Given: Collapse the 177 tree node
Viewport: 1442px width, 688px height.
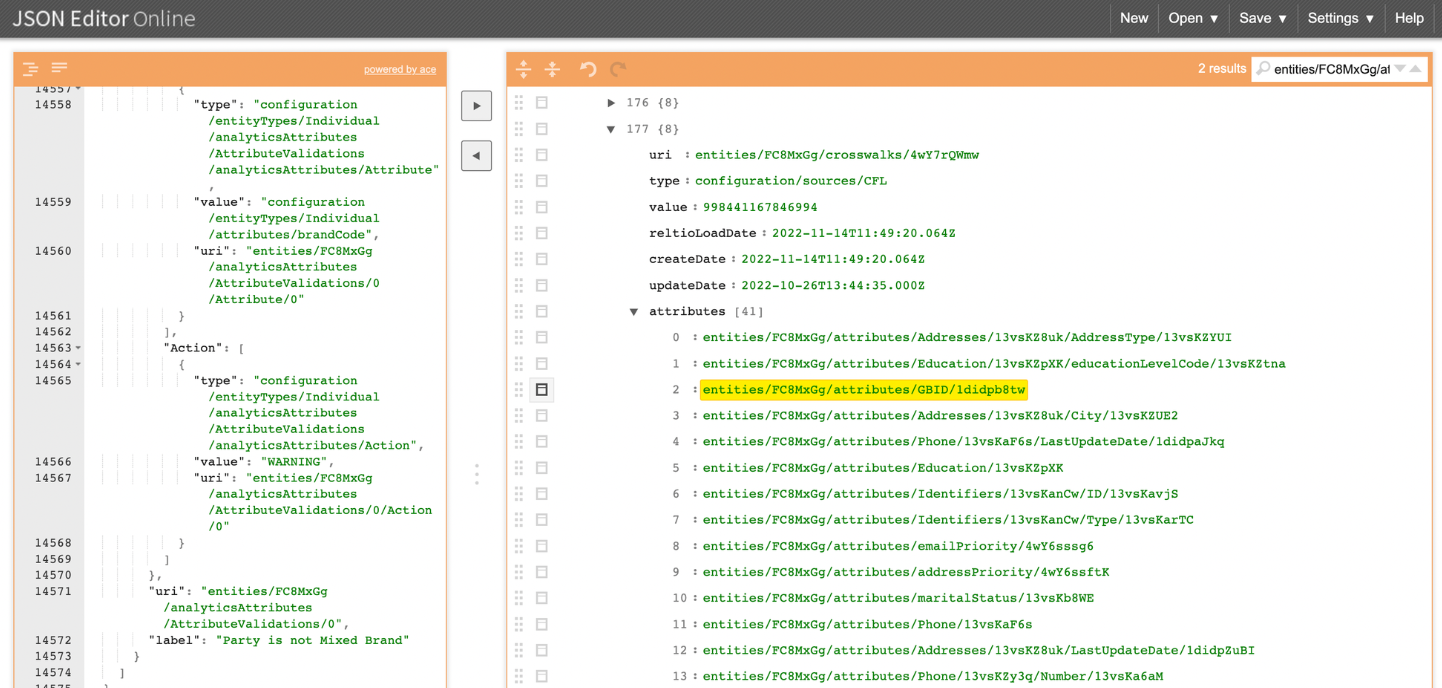Looking at the screenshot, I should [611, 129].
